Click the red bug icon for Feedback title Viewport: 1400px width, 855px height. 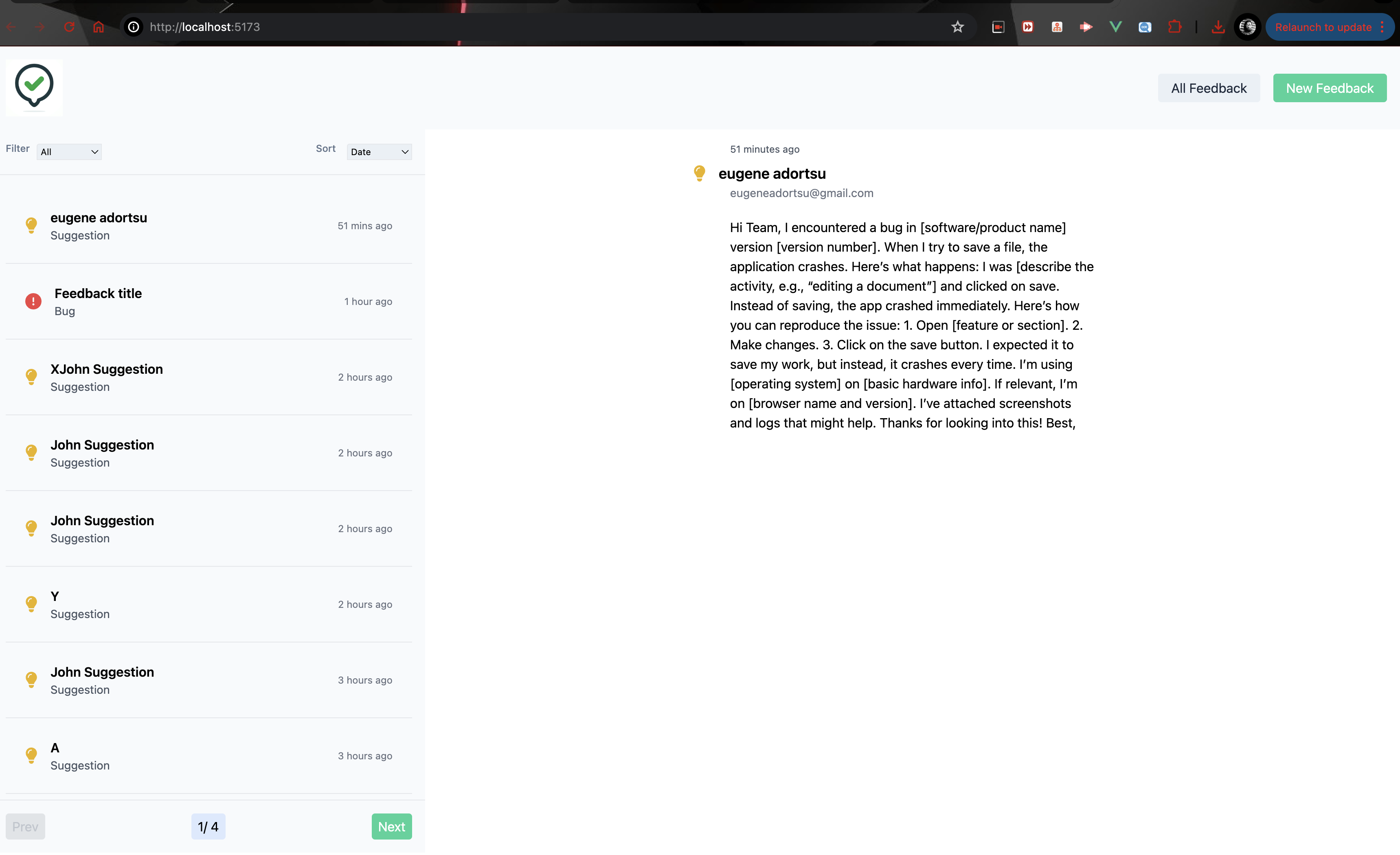tap(33, 301)
